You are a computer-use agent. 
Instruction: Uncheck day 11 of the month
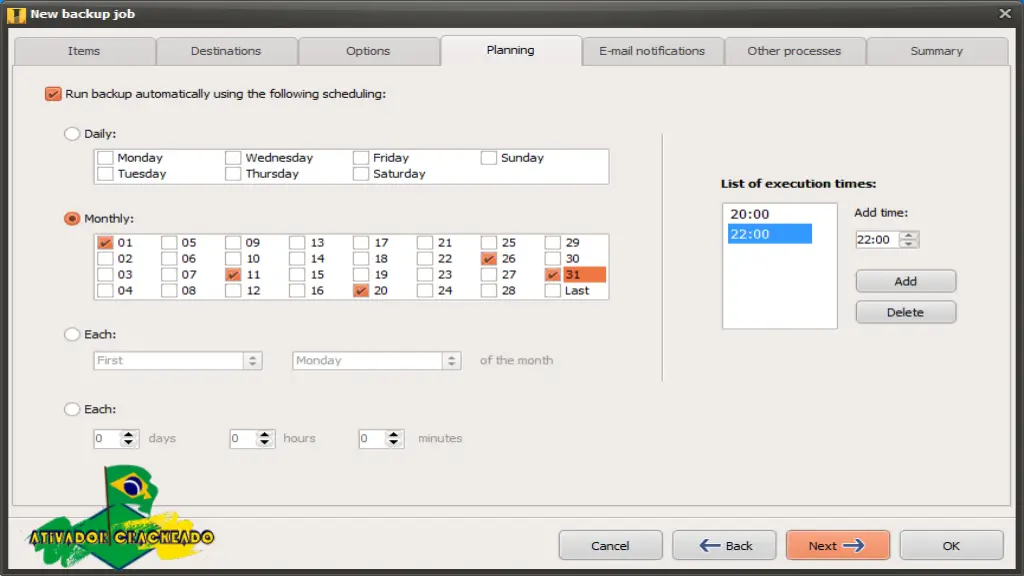233,275
